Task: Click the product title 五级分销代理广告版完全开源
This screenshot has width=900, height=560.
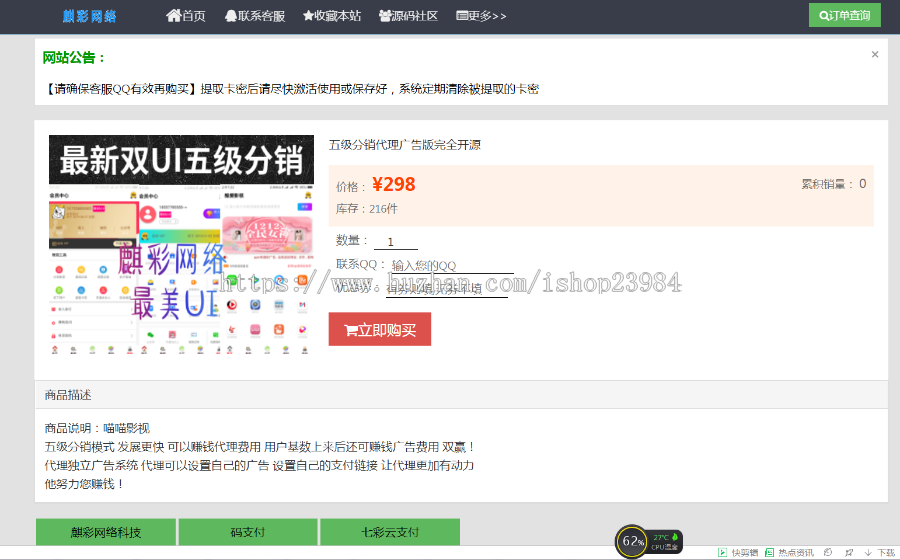Action: [405, 145]
